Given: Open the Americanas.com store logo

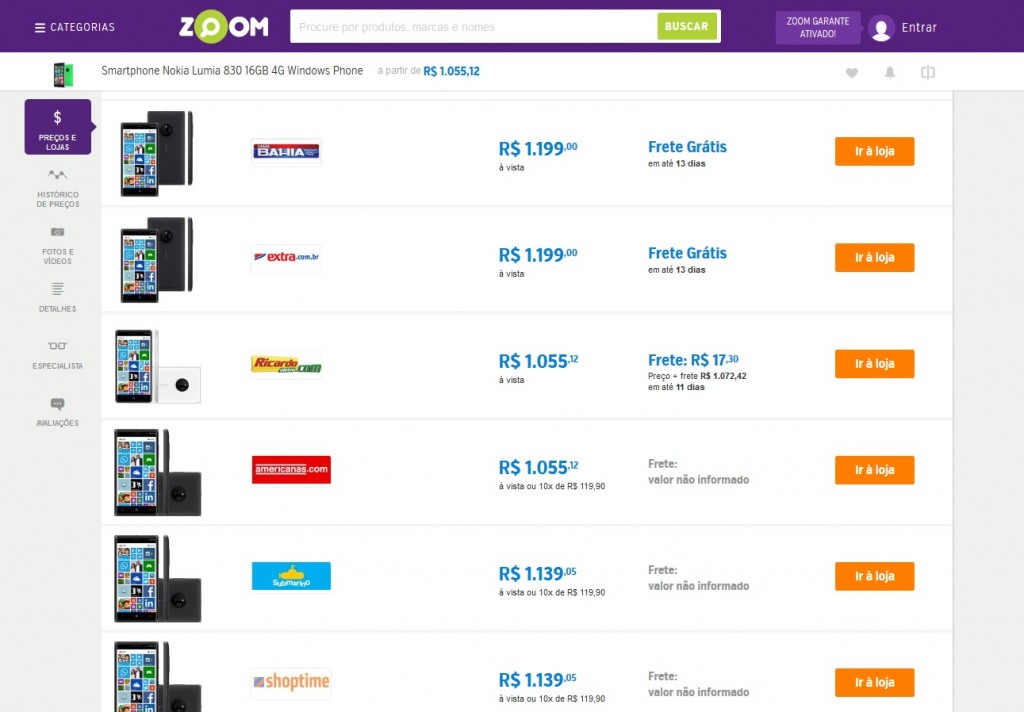Looking at the screenshot, I should 291,470.
